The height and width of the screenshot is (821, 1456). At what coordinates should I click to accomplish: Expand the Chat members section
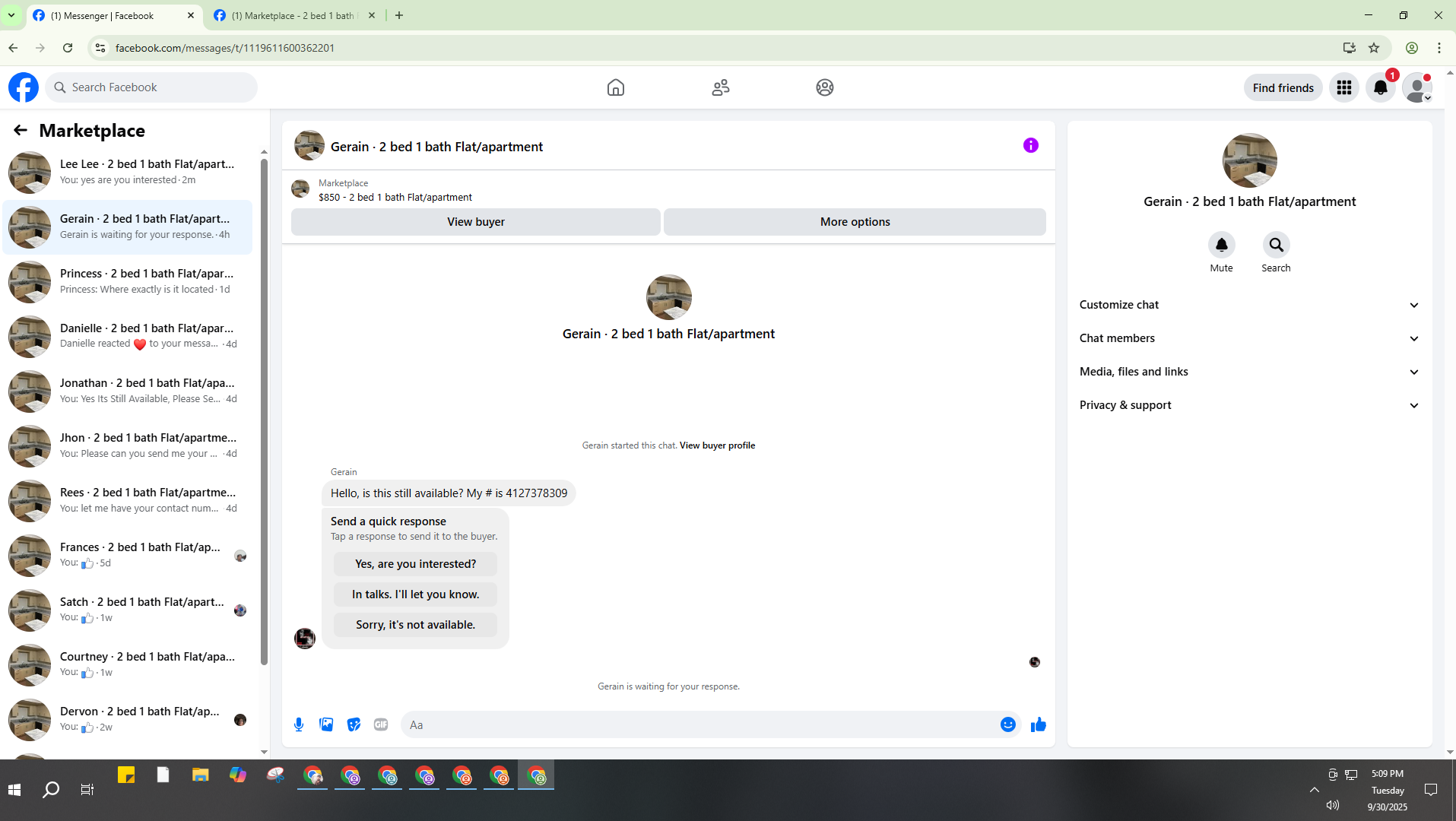click(x=1250, y=338)
